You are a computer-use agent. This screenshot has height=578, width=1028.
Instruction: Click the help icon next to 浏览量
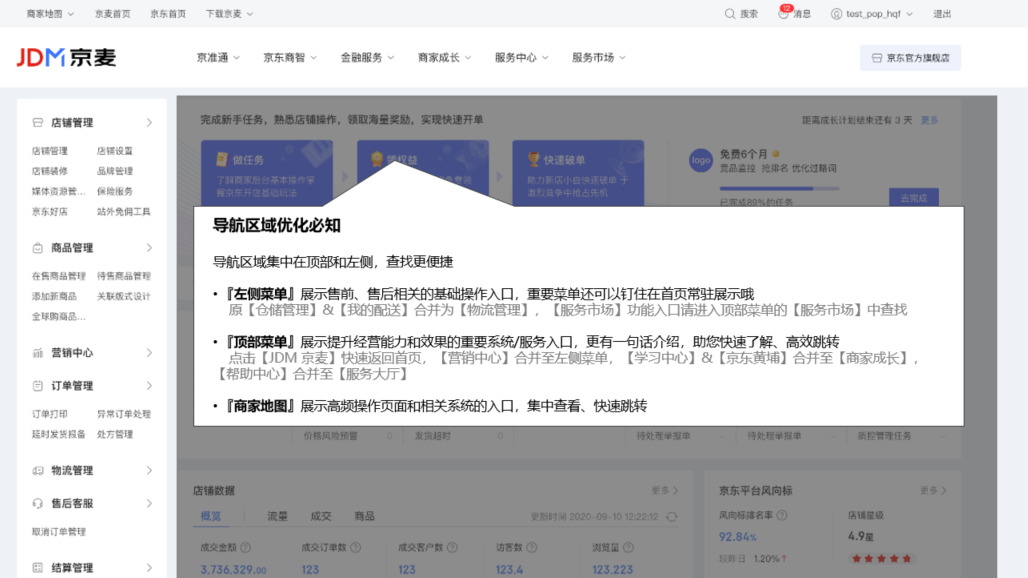pos(628,547)
